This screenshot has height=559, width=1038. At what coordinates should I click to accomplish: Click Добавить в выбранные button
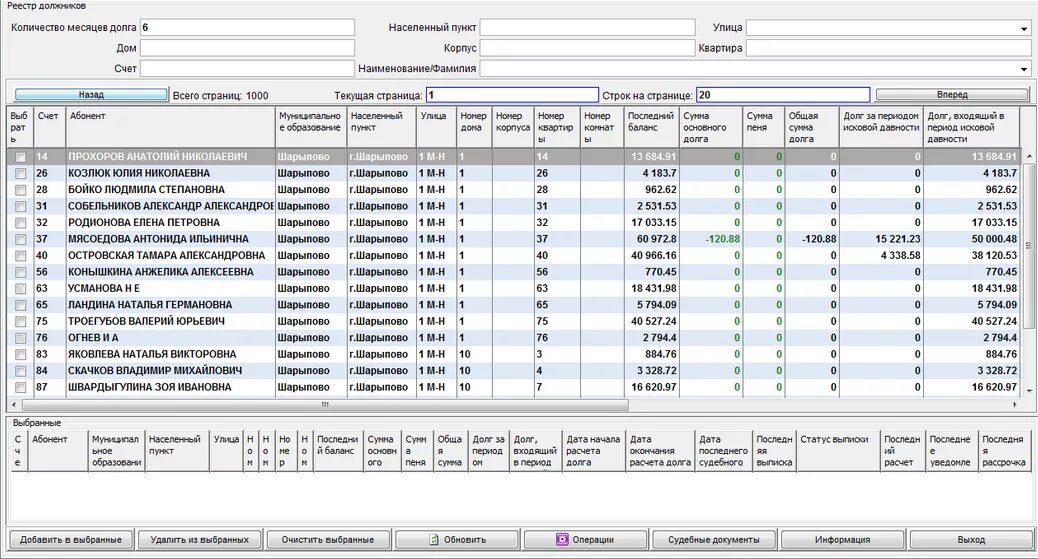click(x=71, y=540)
